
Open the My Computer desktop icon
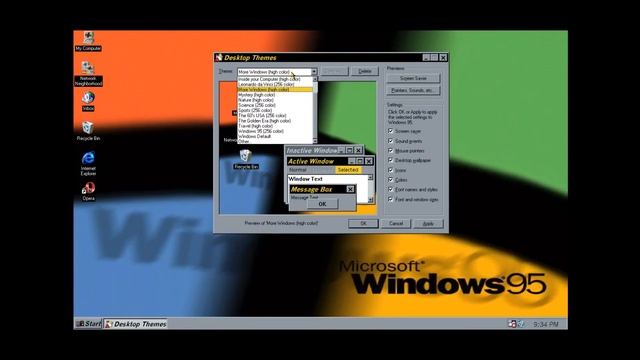[88, 41]
